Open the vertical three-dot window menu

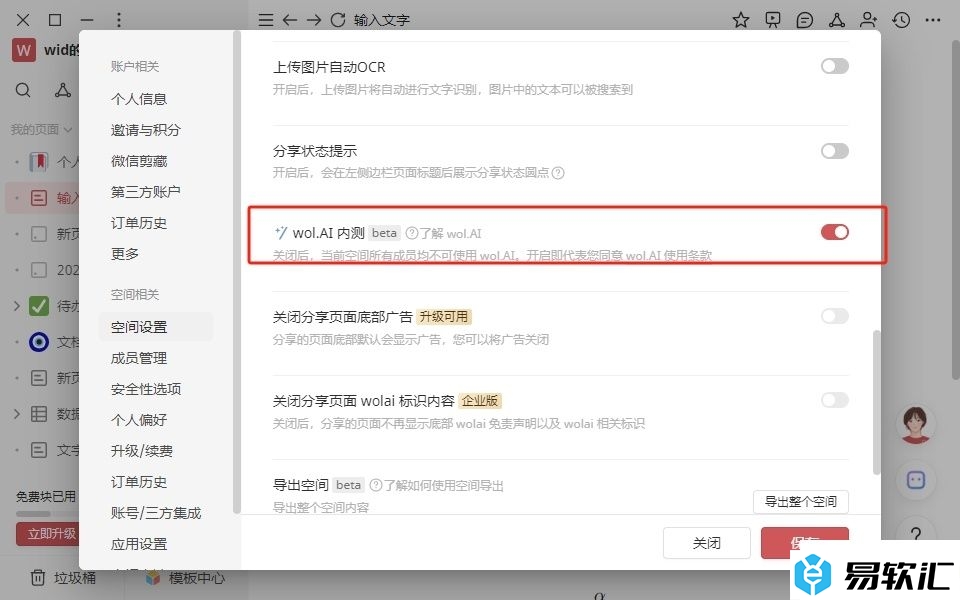pyautogui.click(x=119, y=20)
